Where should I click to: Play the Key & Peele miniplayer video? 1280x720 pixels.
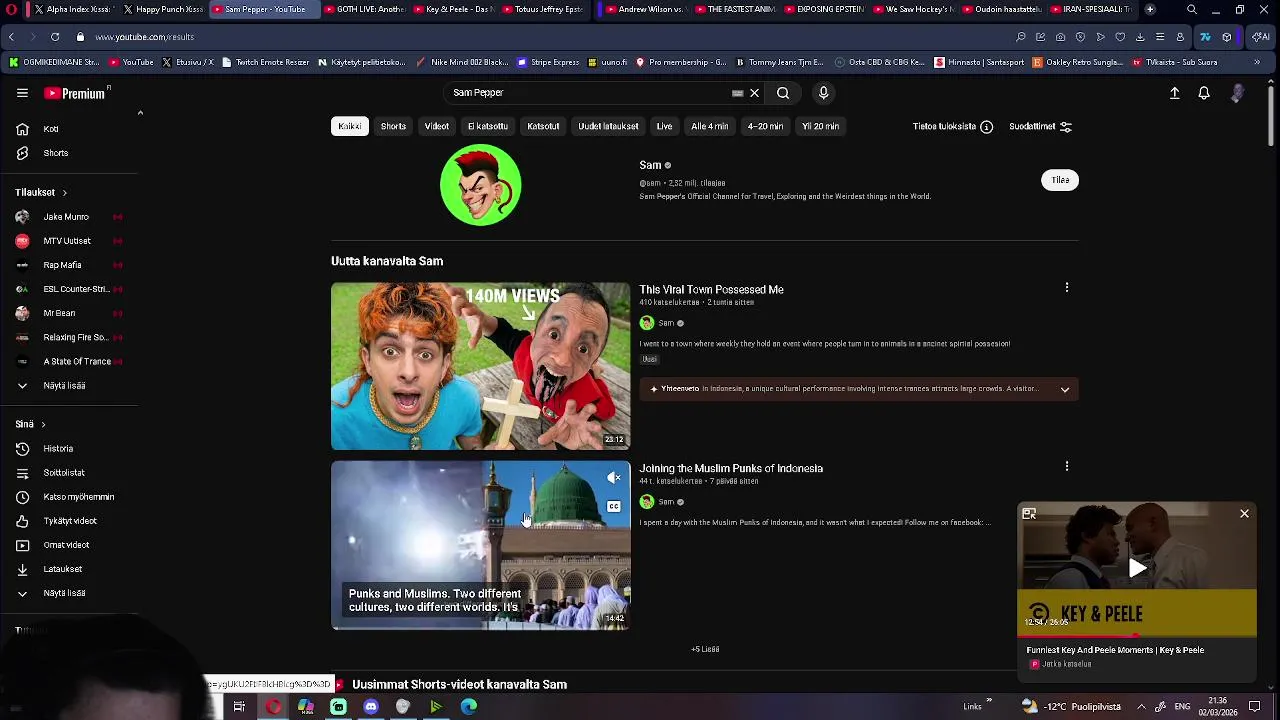coord(1137,568)
